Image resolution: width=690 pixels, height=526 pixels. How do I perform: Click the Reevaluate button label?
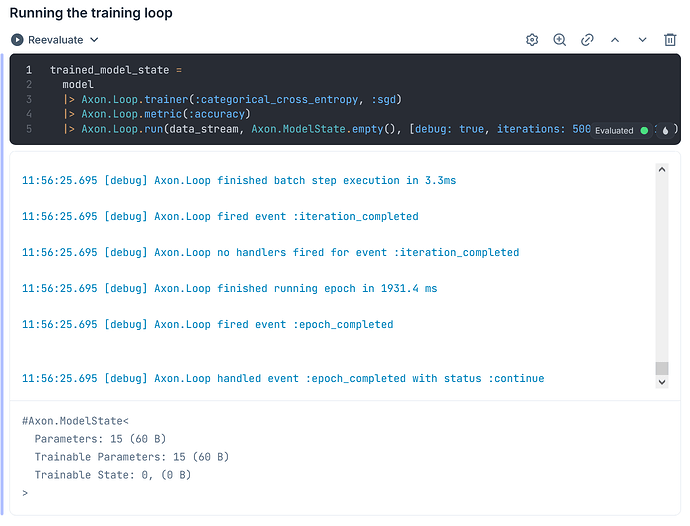[55, 40]
